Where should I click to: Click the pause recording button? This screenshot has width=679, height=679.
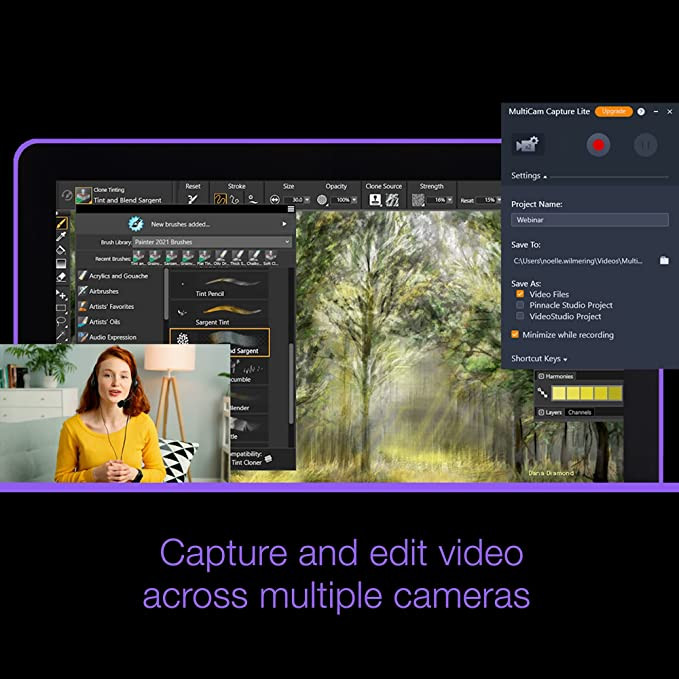(x=645, y=145)
